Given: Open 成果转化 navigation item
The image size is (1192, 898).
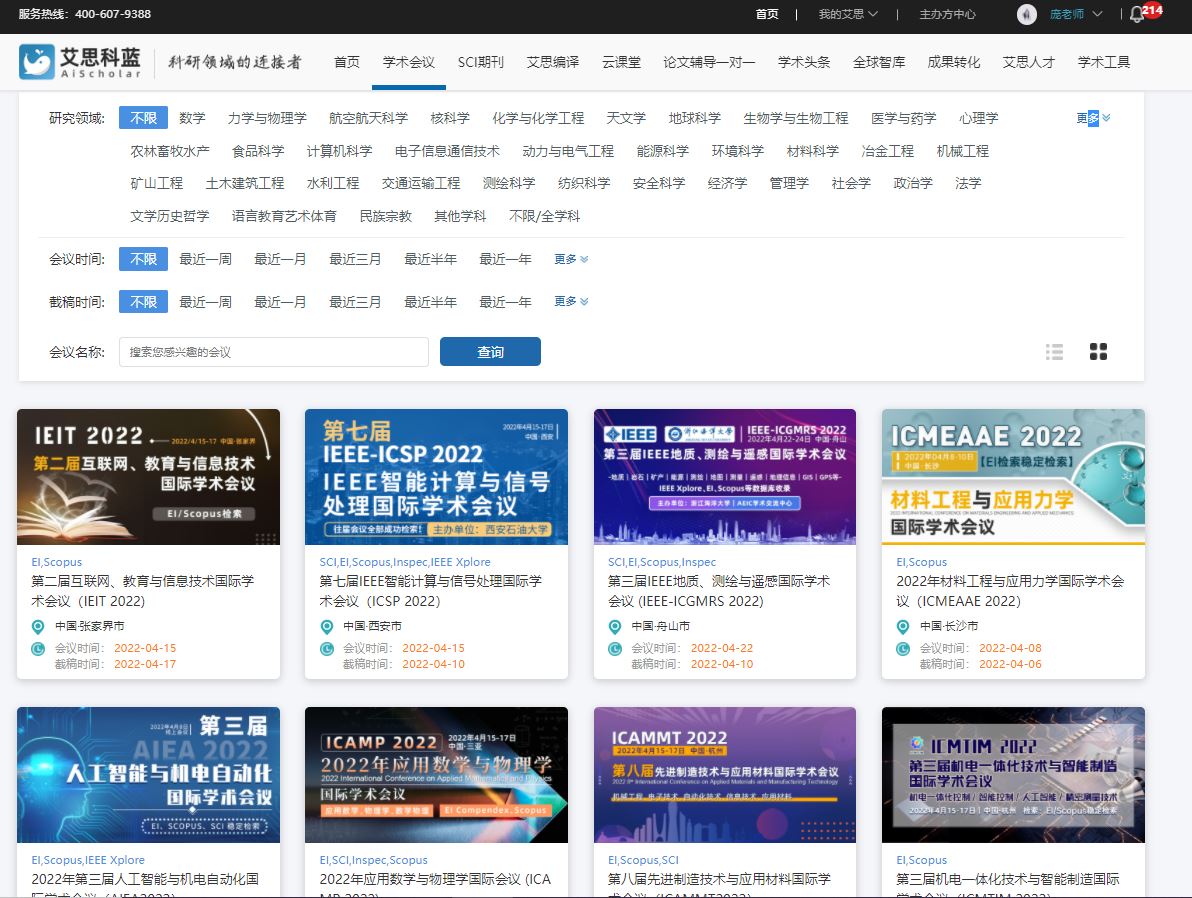Looking at the screenshot, I should click(954, 62).
